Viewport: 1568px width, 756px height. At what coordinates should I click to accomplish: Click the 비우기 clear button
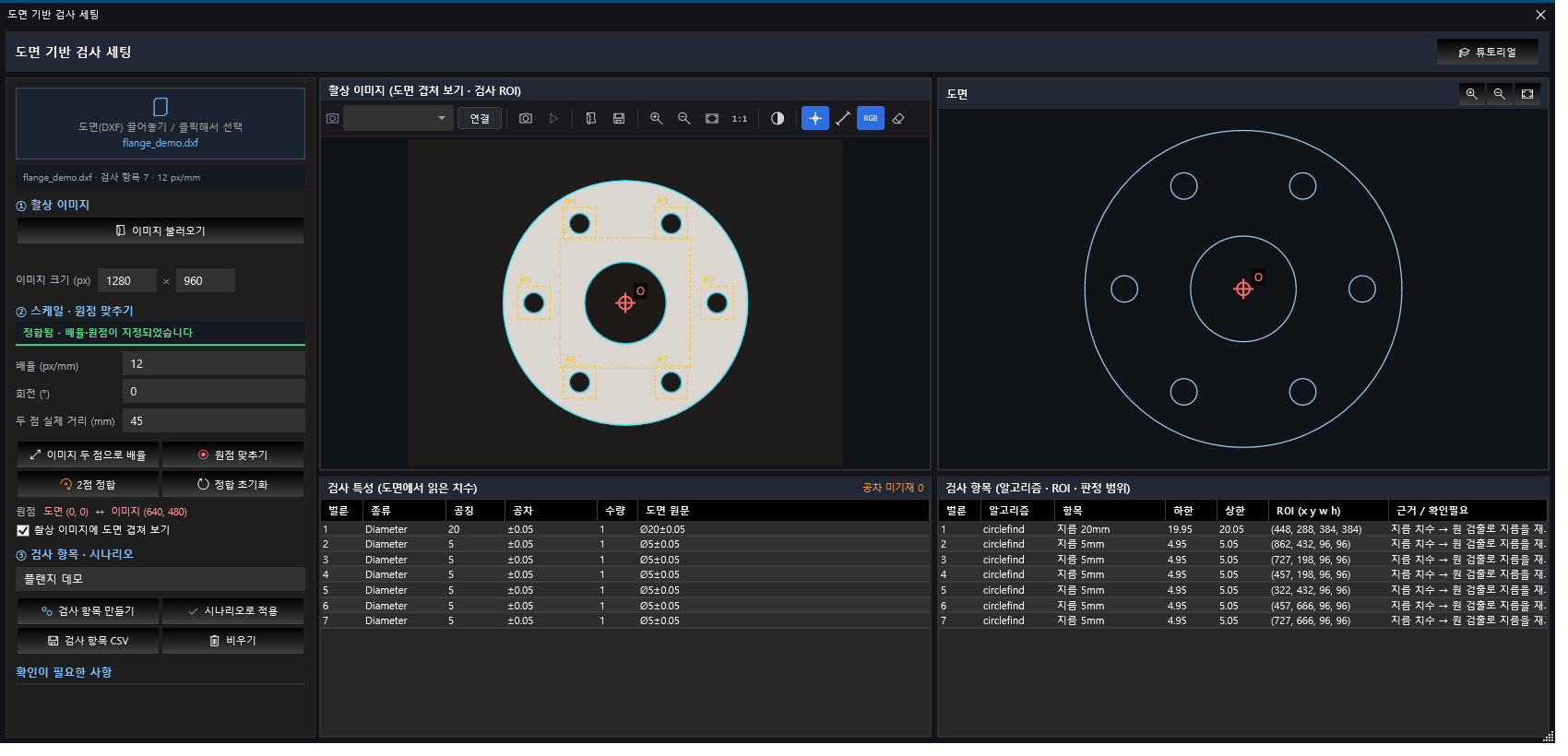click(x=233, y=641)
